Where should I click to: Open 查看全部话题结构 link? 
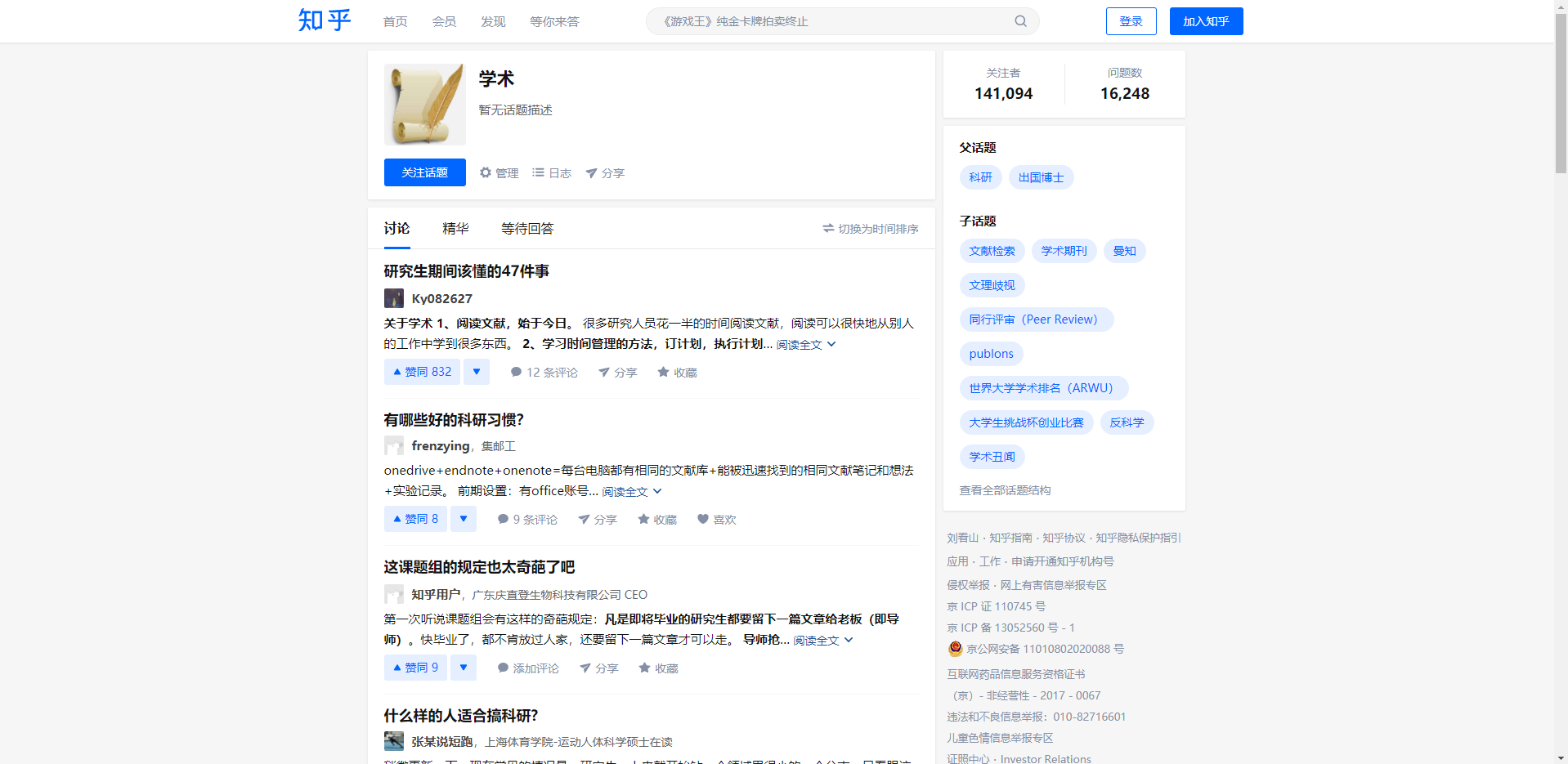coord(1006,489)
